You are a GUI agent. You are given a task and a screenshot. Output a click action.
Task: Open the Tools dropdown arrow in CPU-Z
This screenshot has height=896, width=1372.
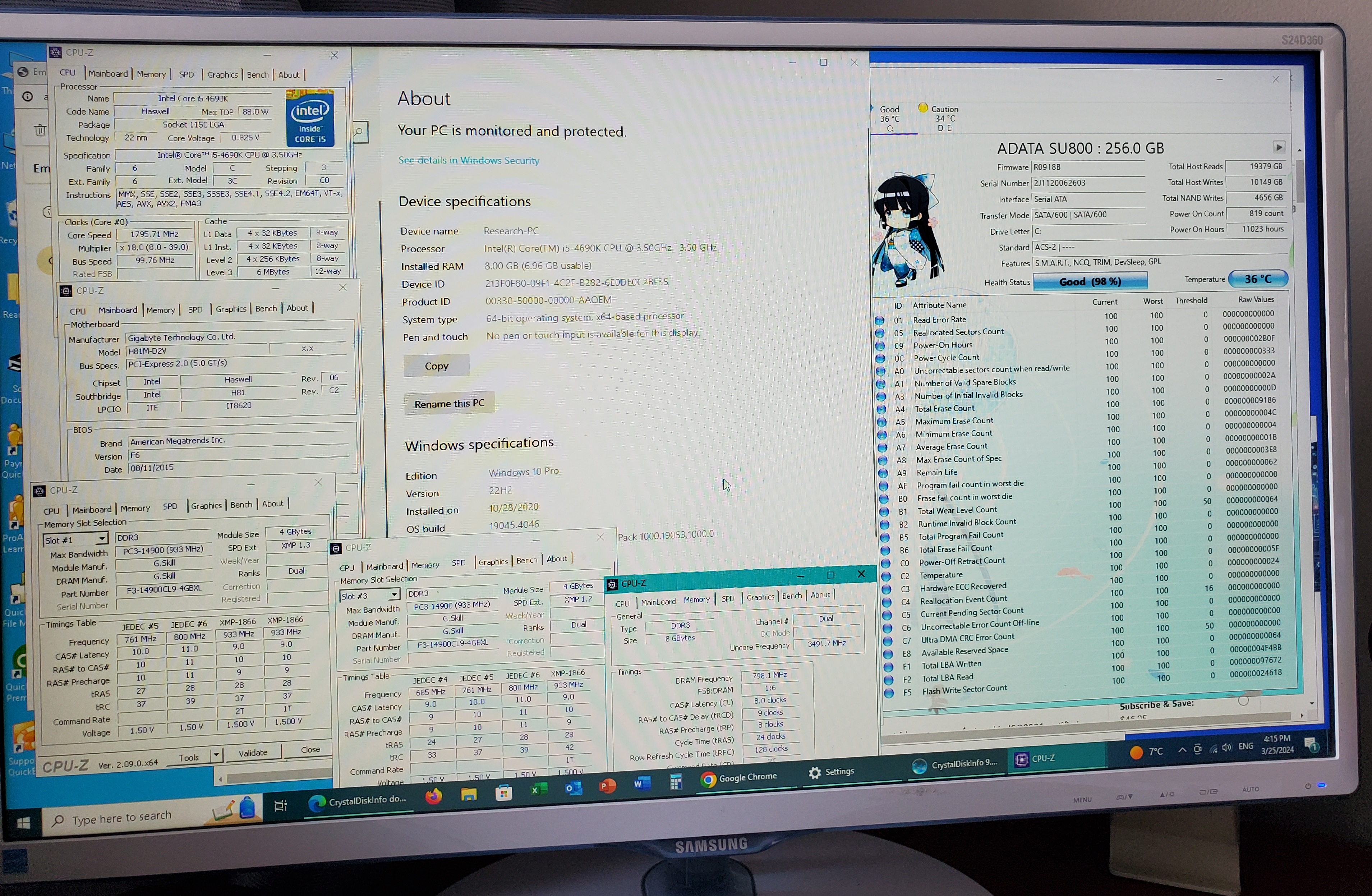(x=216, y=755)
